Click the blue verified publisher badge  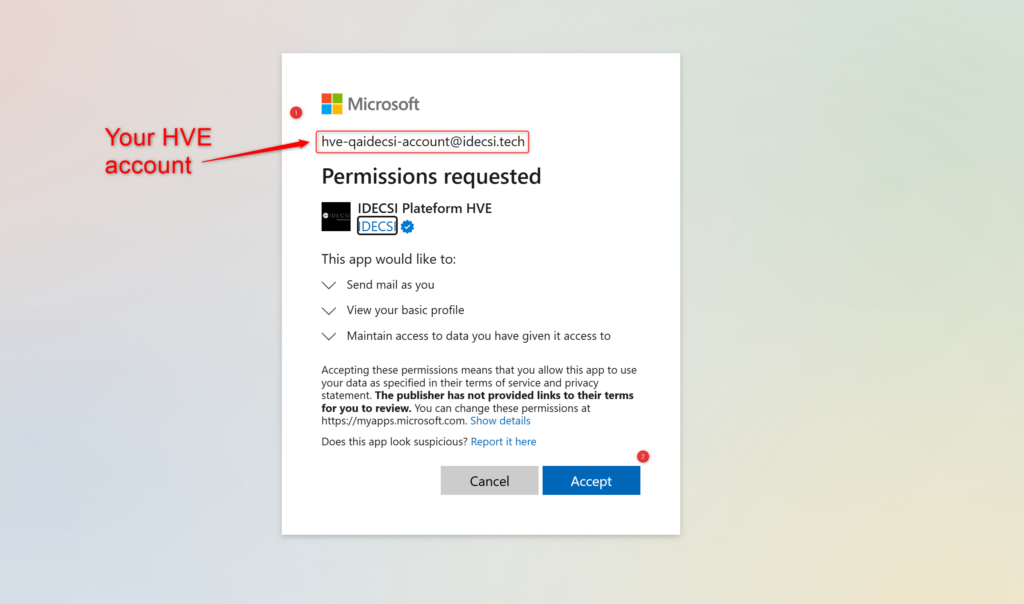407,227
